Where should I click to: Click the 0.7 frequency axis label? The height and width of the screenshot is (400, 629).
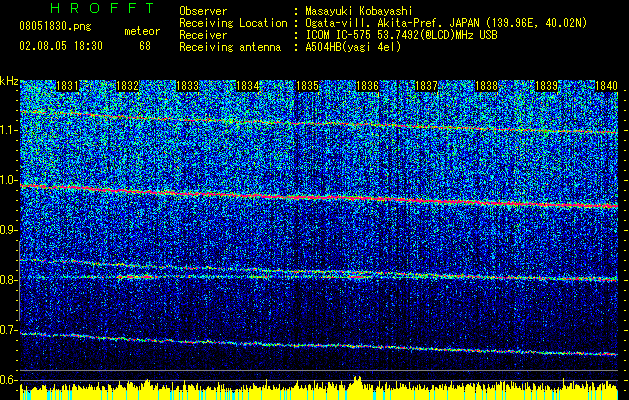point(9,330)
